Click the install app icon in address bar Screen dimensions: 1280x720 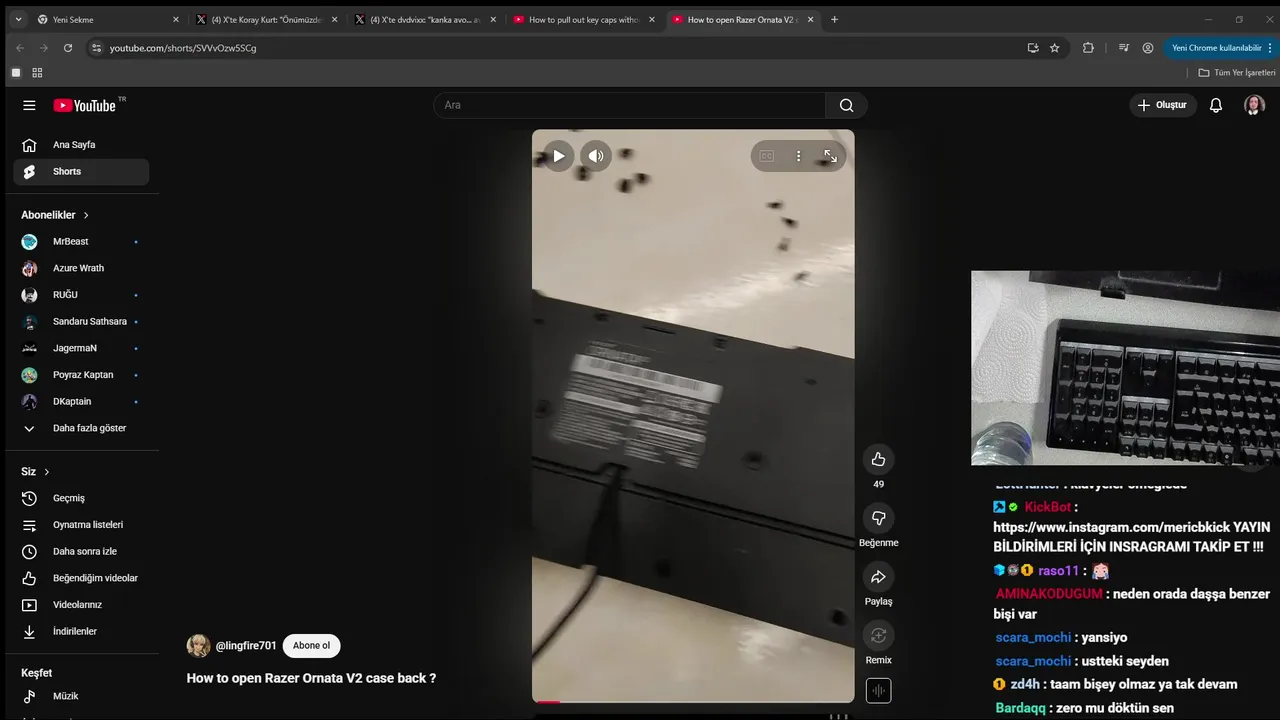(1033, 47)
